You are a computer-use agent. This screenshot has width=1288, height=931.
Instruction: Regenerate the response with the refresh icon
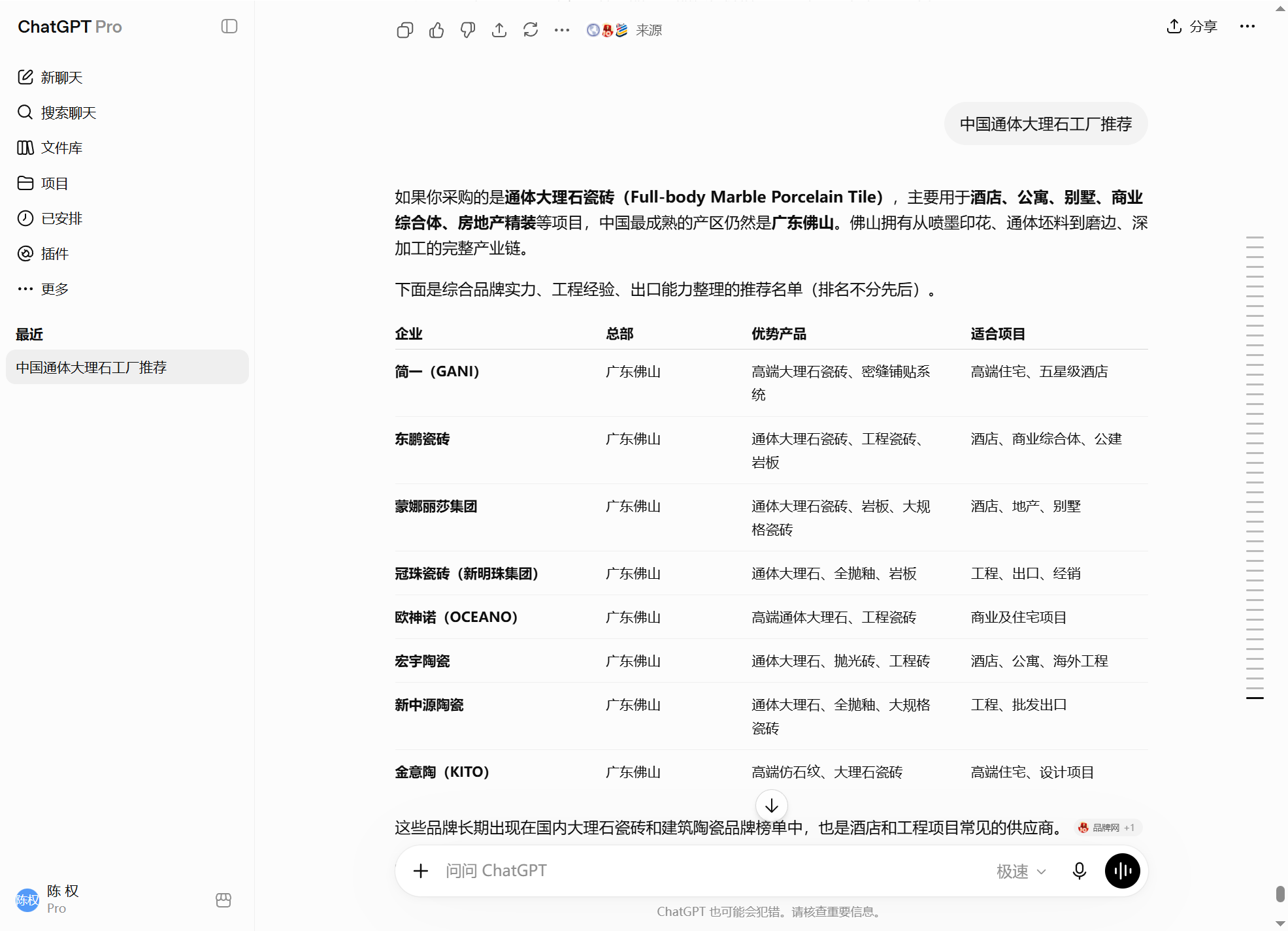point(531,30)
